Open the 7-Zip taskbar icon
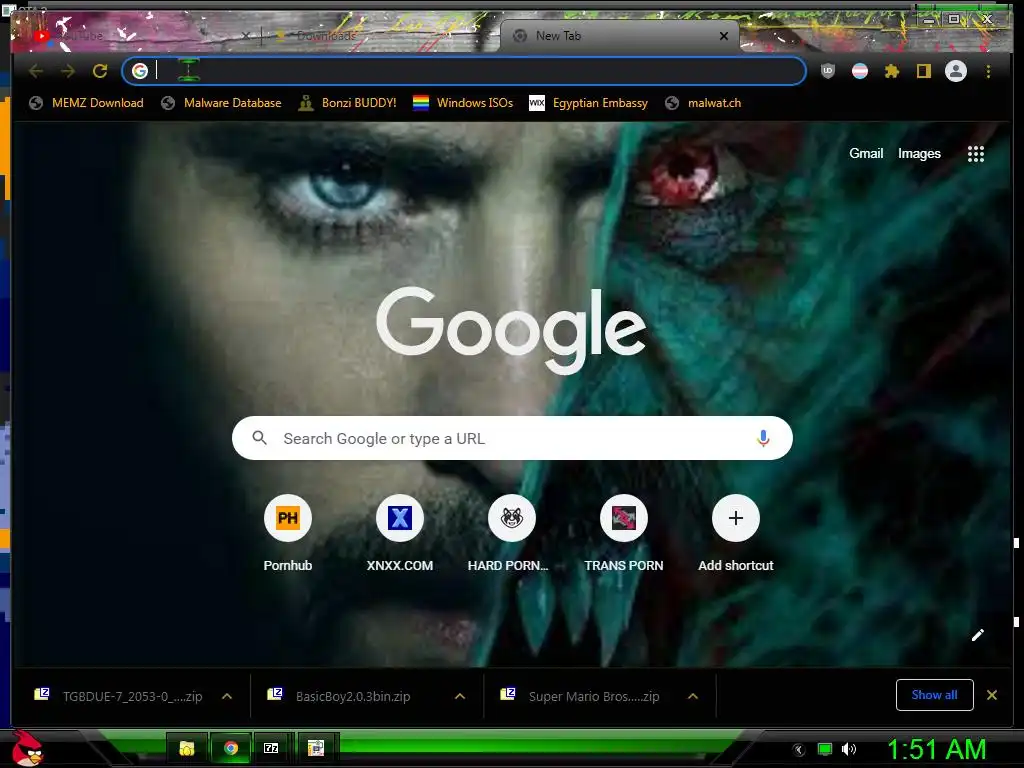 click(272, 748)
